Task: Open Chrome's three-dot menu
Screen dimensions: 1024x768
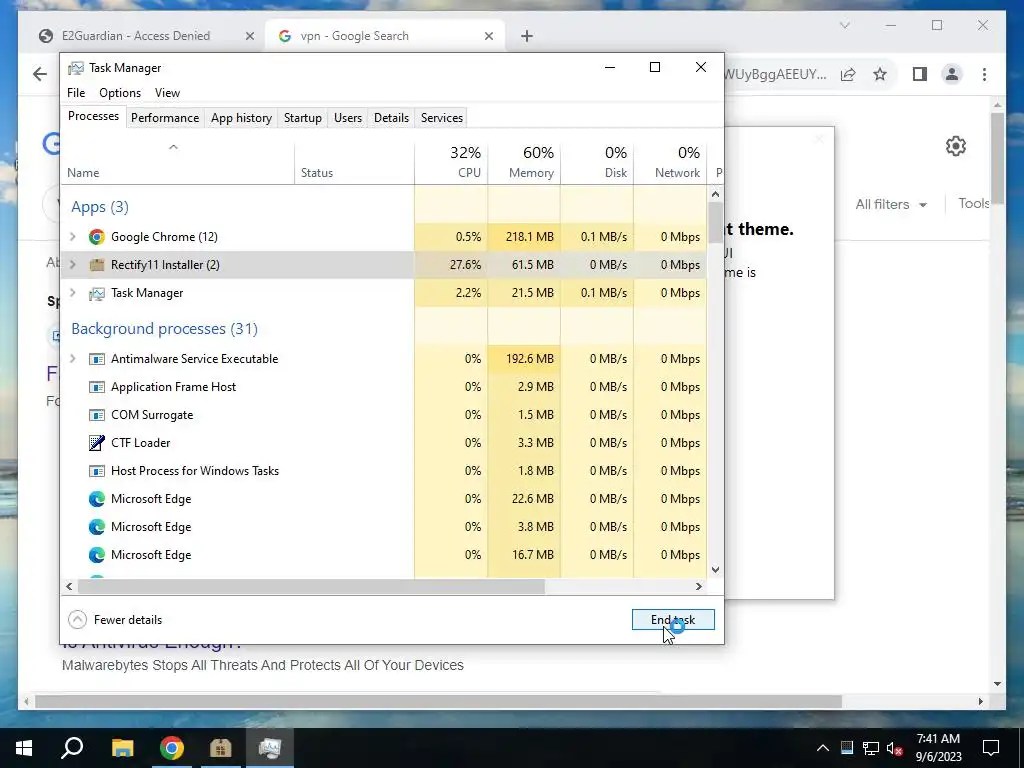Action: click(984, 74)
